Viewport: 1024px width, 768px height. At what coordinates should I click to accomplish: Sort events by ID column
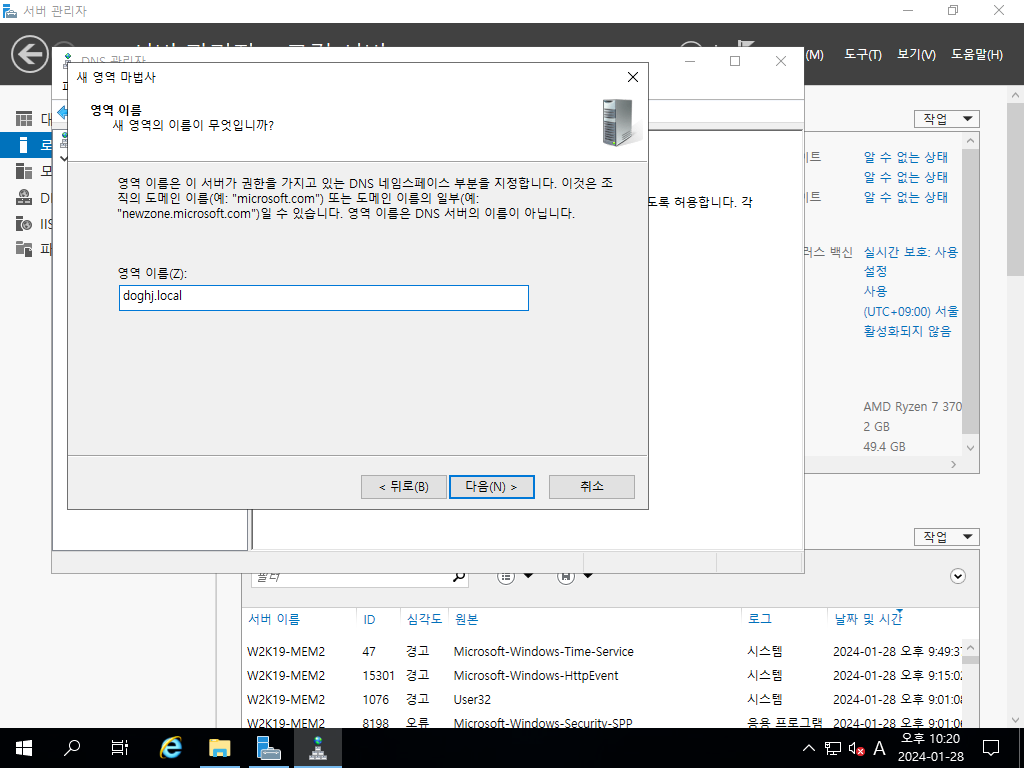369,619
